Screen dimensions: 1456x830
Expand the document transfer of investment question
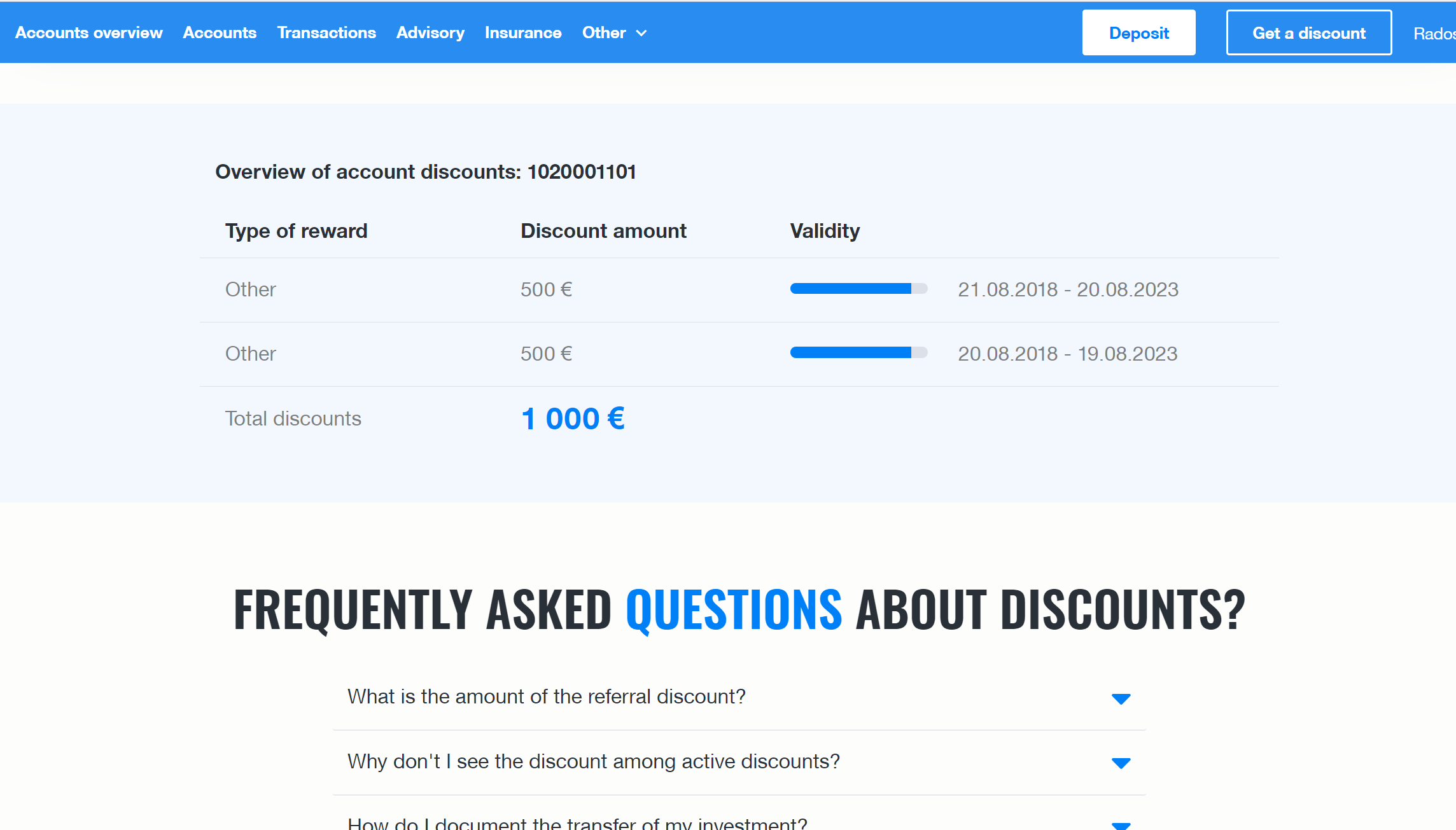577,823
